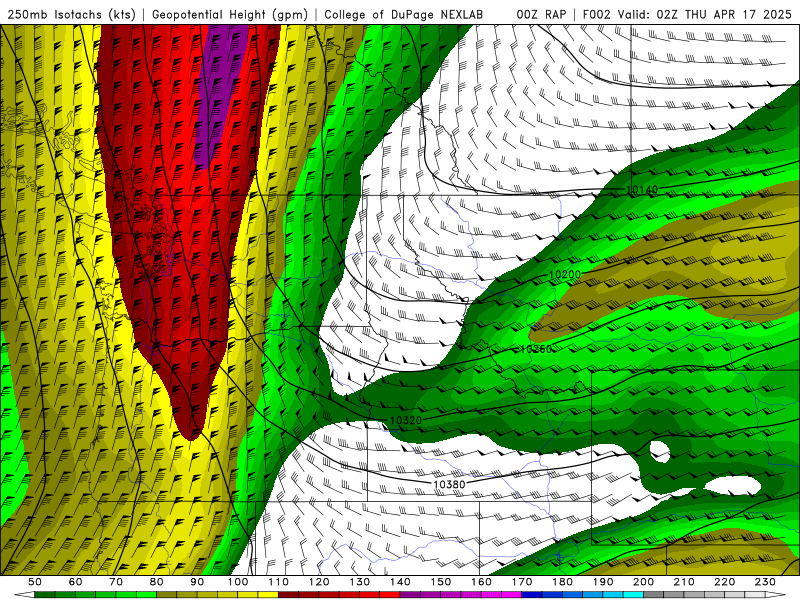Click the dark maroon legend swatch at 110
Screen dimensions: 800x600
[x=289, y=595]
